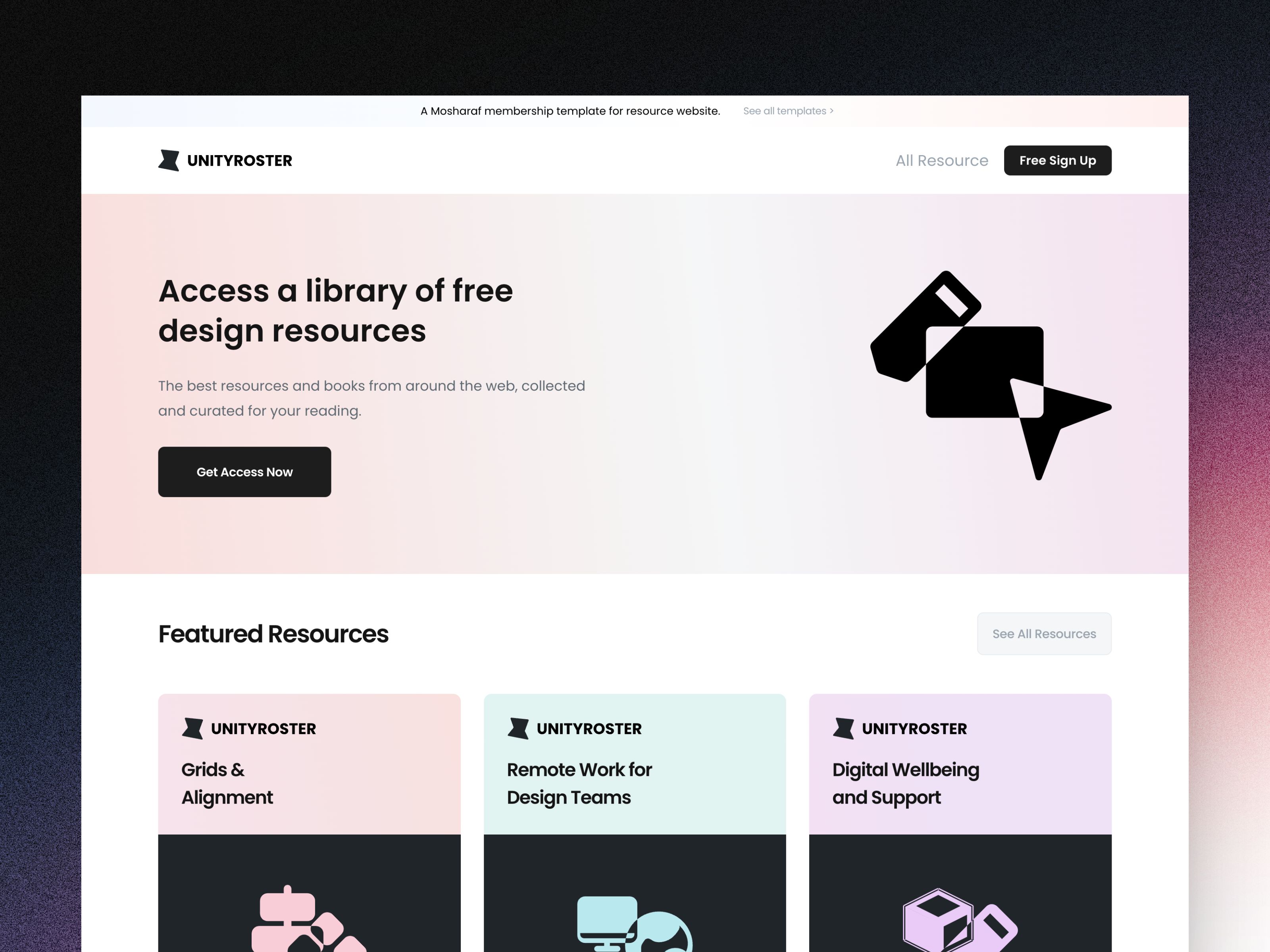Open the See All Resources button
Viewport: 1270px width, 952px height.
click(x=1044, y=633)
